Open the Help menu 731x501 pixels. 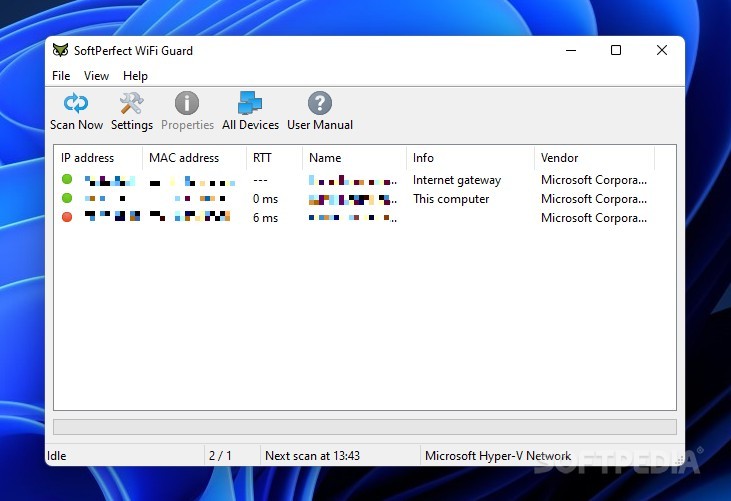pyautogui.click(x=135, y=75)
